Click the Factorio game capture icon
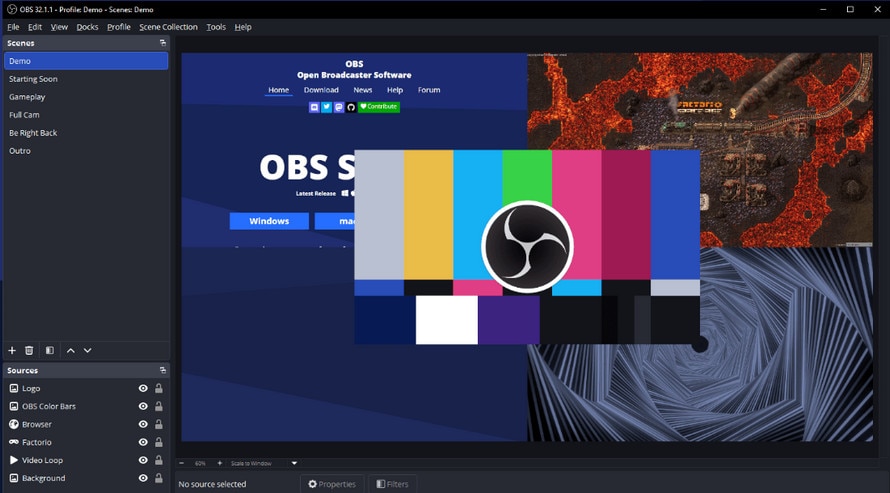The height and width of the screenshot is (493, 890). (14, 442)
